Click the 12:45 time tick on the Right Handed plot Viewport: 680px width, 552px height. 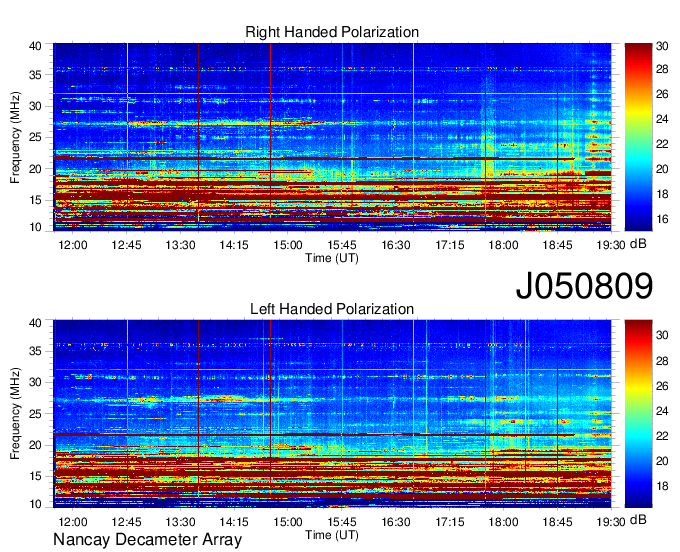tap(126, 245)
